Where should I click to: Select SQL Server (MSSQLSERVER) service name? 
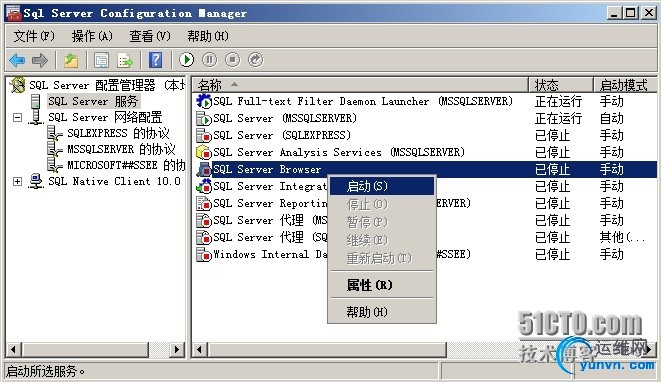(x=285, y=118)
